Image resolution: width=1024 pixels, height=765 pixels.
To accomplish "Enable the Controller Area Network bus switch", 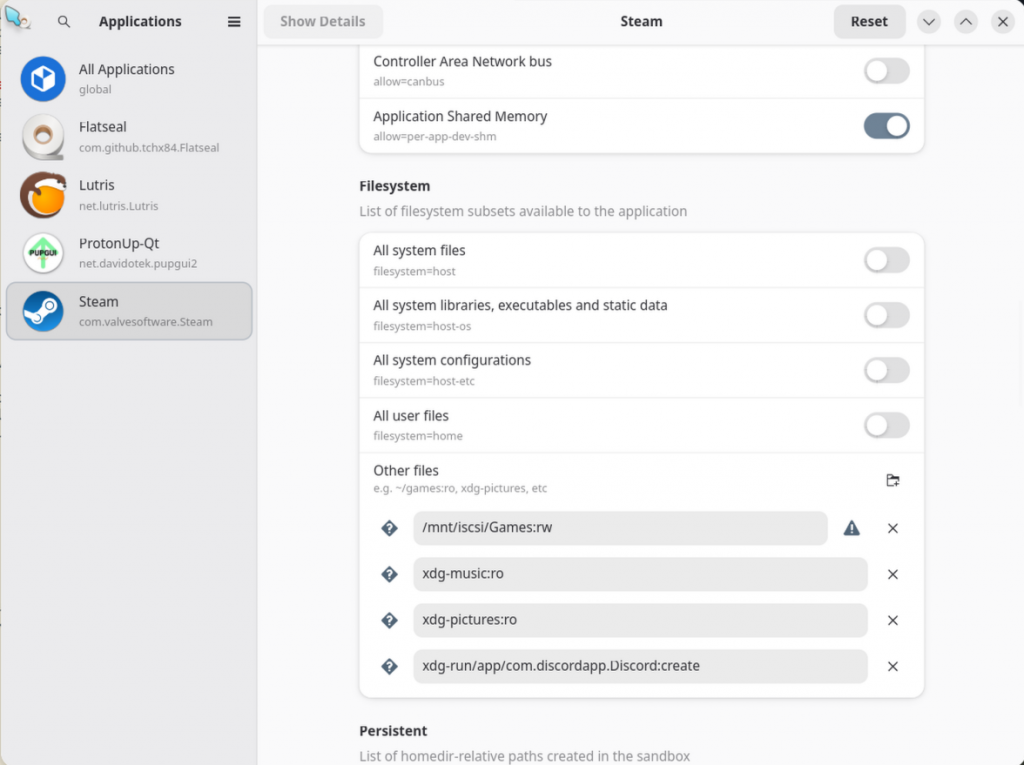I will (x=886, y=71).
